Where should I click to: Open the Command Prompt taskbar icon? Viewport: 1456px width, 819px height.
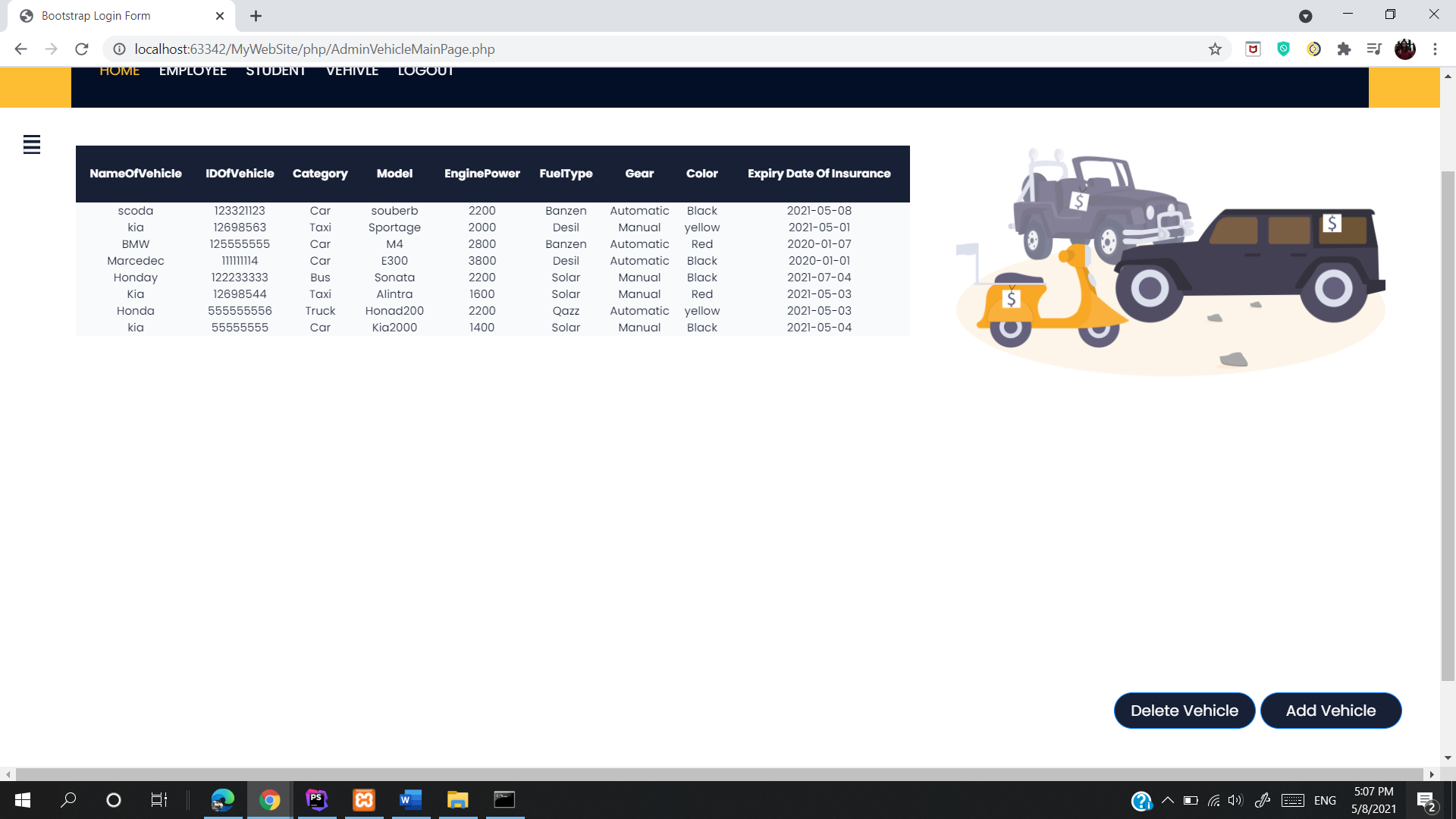(x=504, y=800)
